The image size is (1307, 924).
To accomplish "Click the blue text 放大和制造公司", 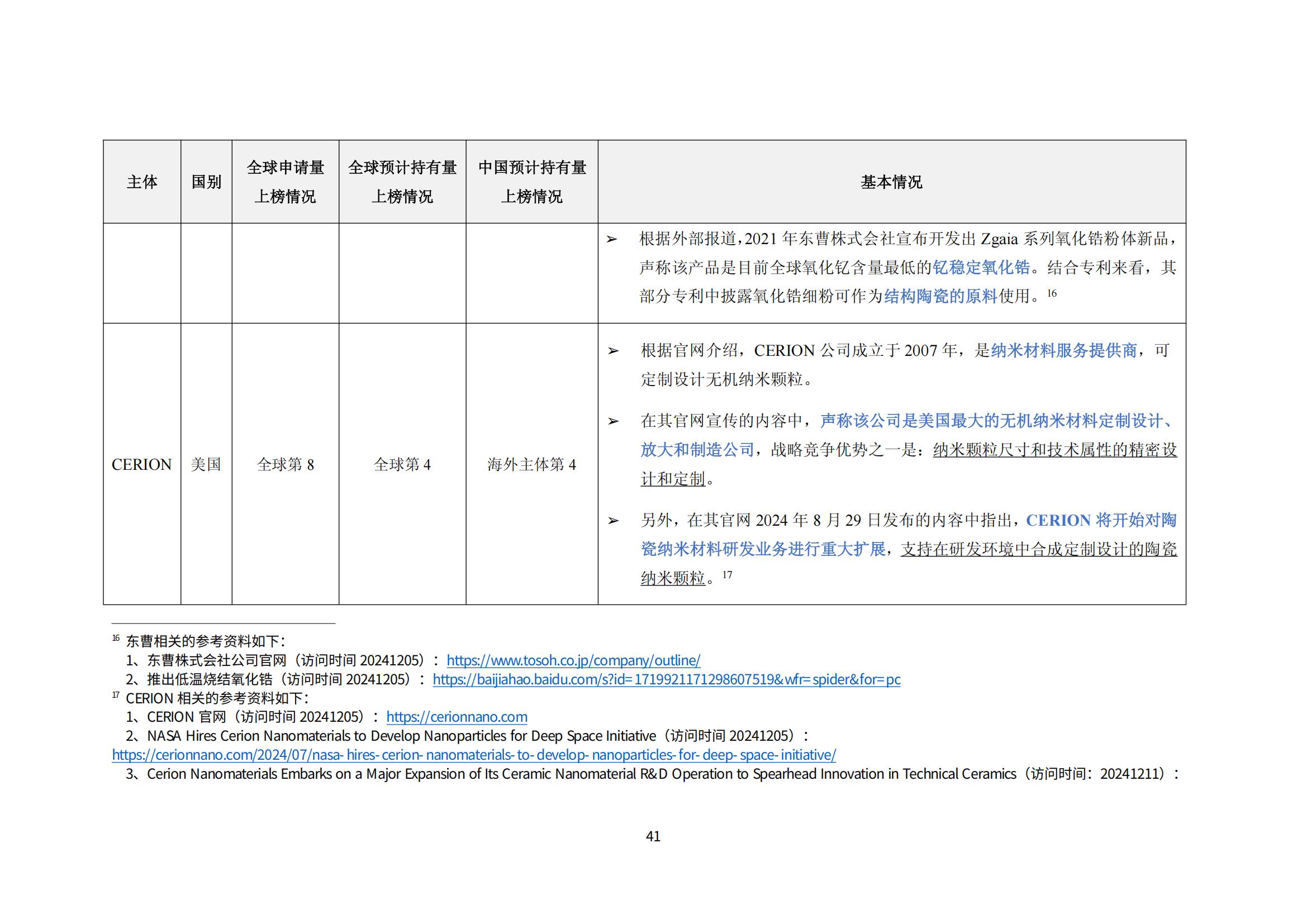I will pos(697,450).
